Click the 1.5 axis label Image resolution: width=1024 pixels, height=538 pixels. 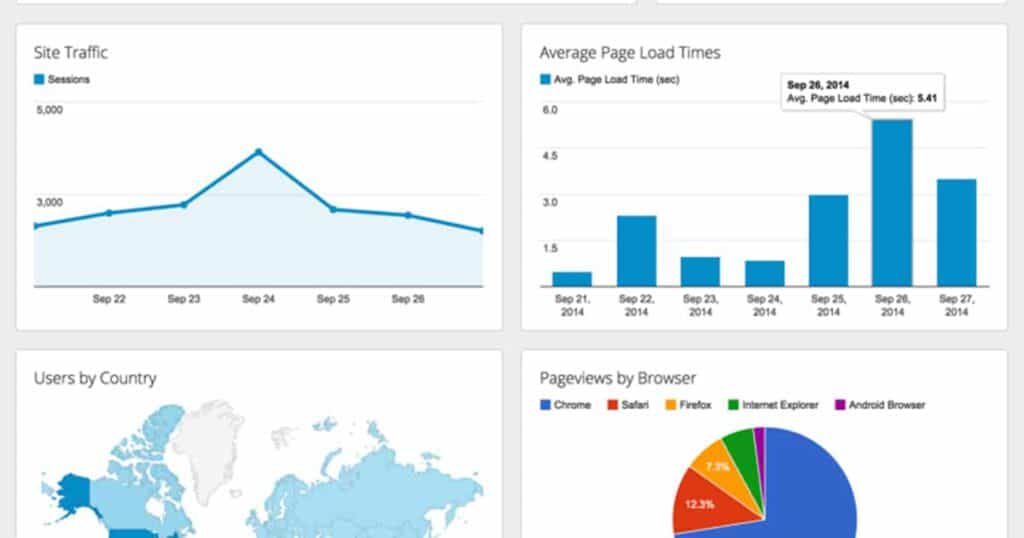point(550,248)
